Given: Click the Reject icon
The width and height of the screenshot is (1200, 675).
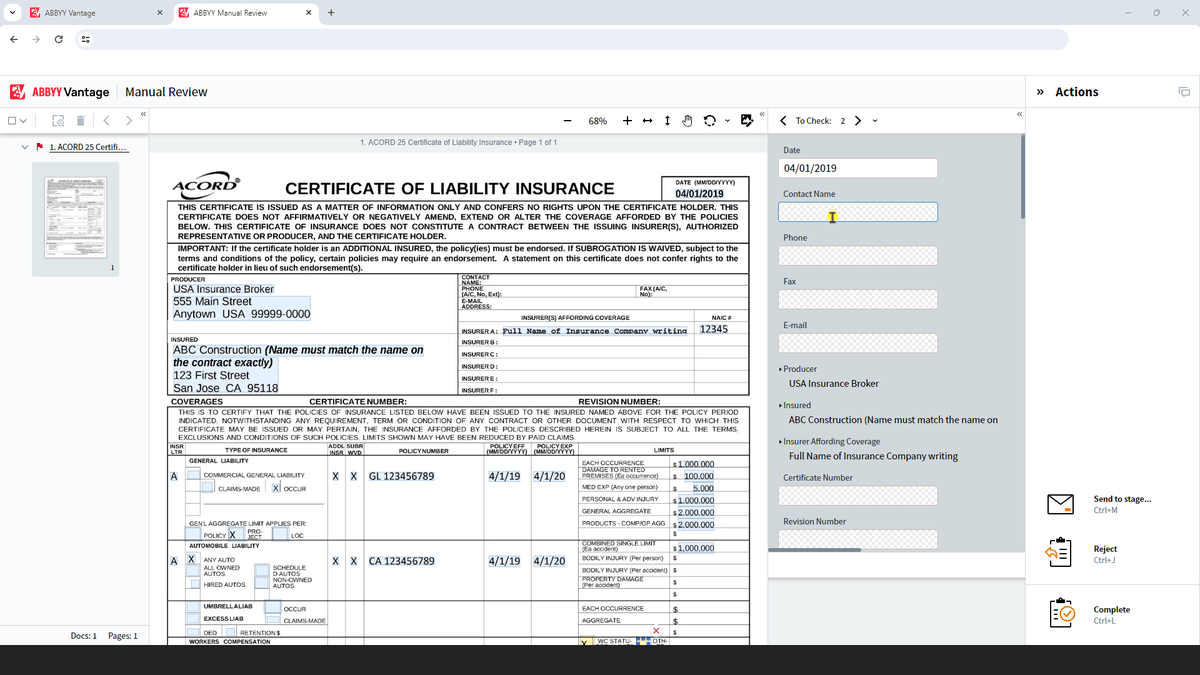Looking at the screenshot, I should [x=1059, y=554].
